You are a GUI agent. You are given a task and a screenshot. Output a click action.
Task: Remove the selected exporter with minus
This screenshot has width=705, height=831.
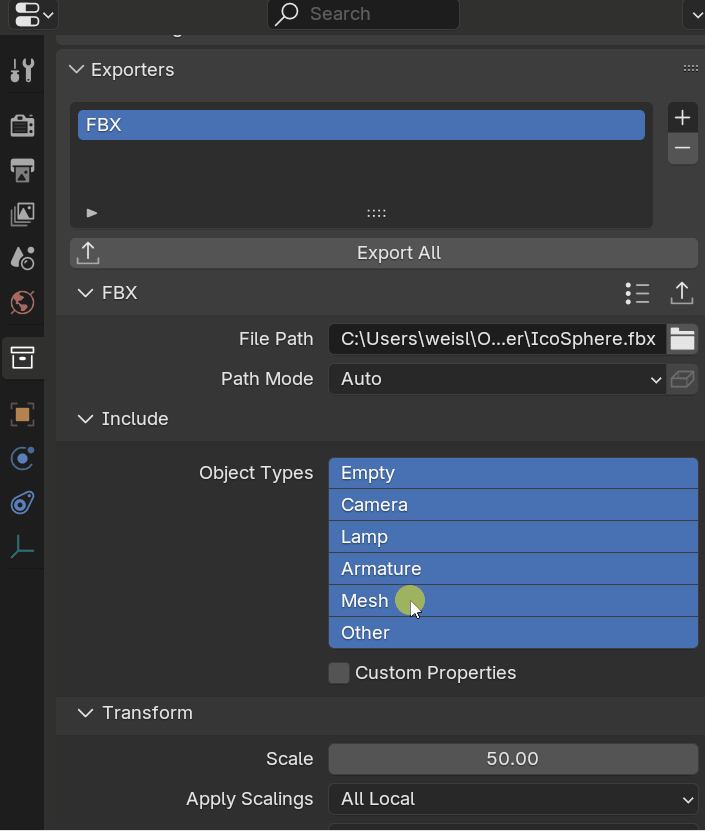click(x=682, y=148)
